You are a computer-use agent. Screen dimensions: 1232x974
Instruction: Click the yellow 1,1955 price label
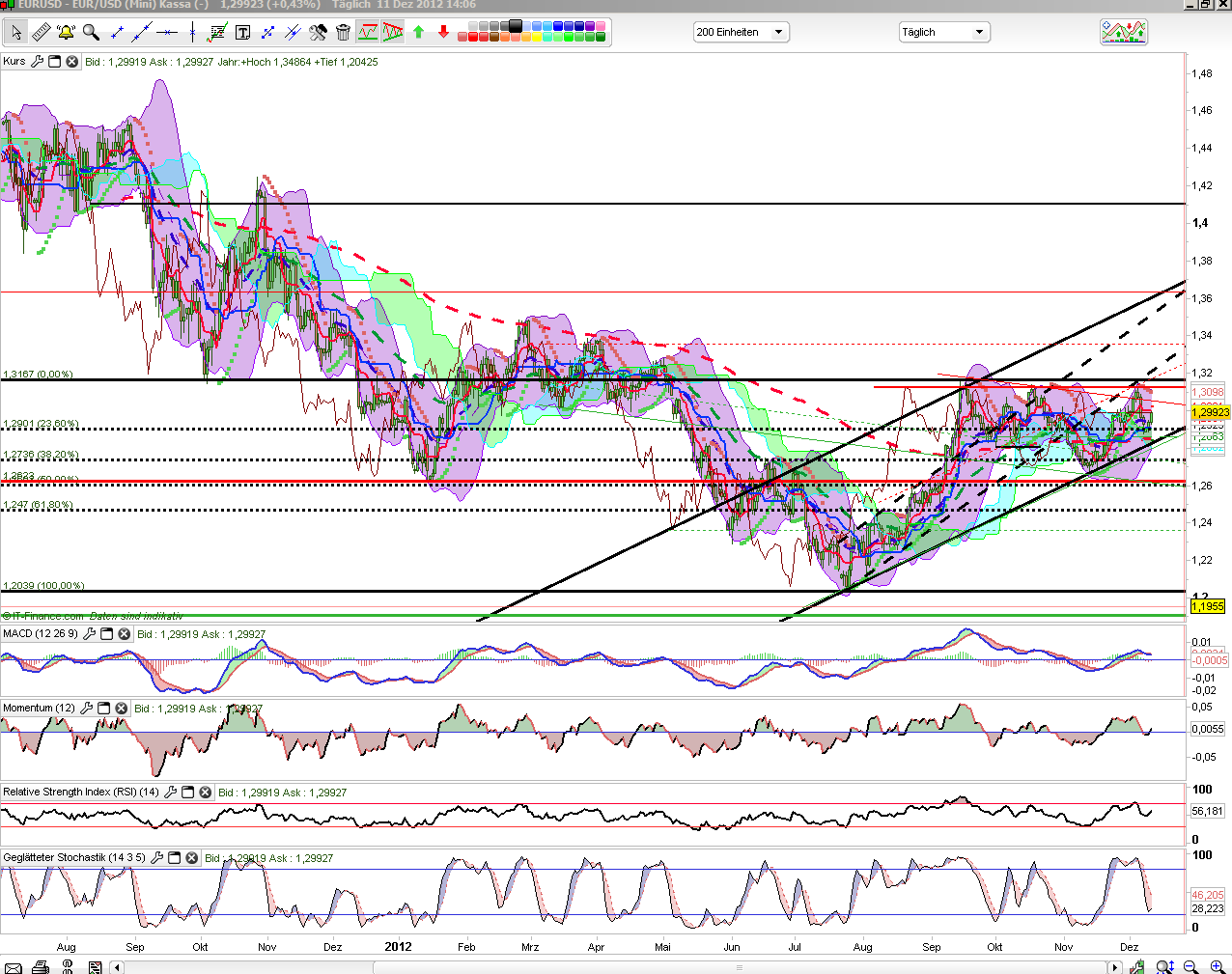point(1207,606)
